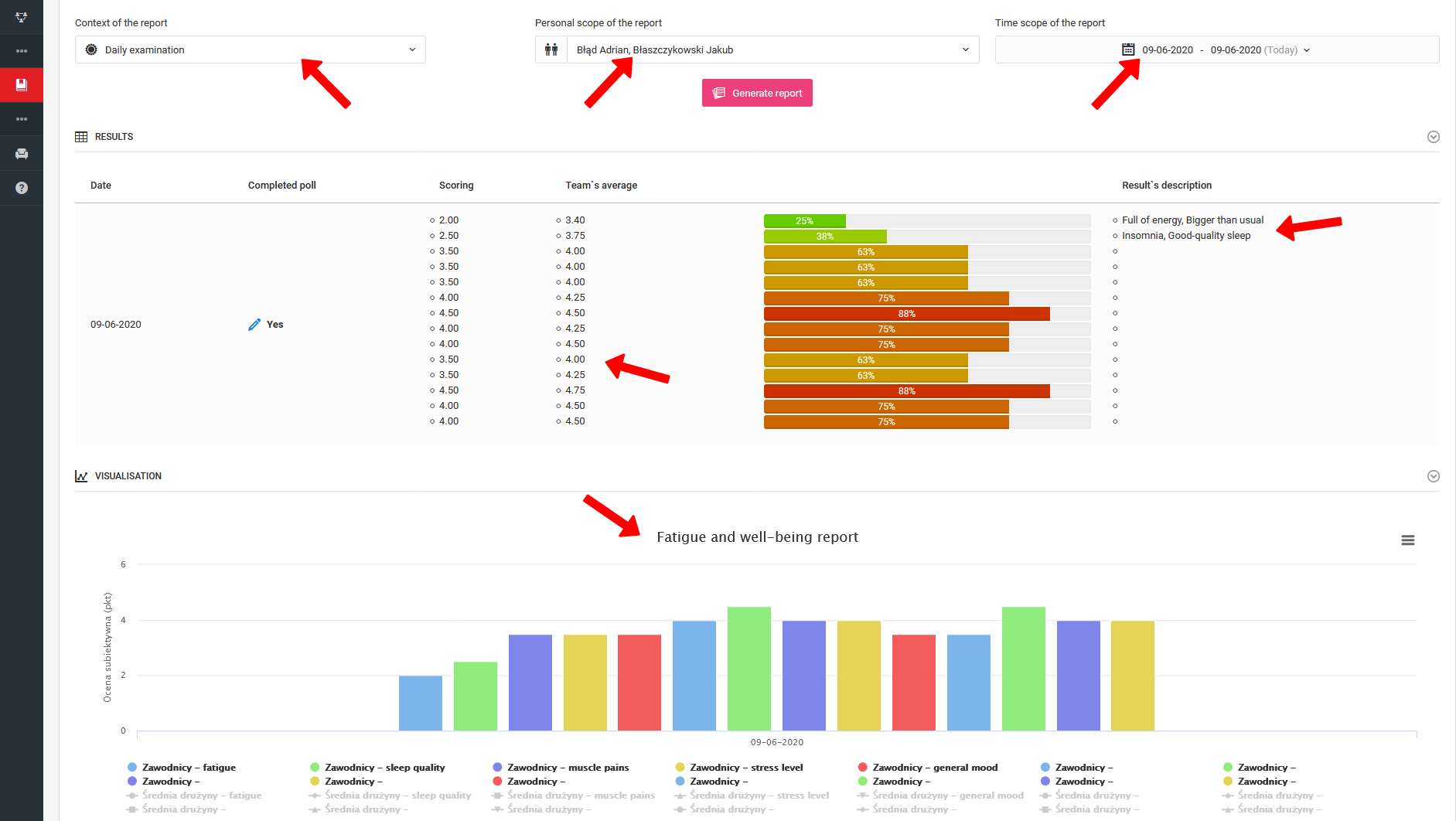The height and width of the screenshot is (821, 1456).
Task: Enable 'Średnia drużyny – muscle pains' legend series
Action: tap(580, 795)
